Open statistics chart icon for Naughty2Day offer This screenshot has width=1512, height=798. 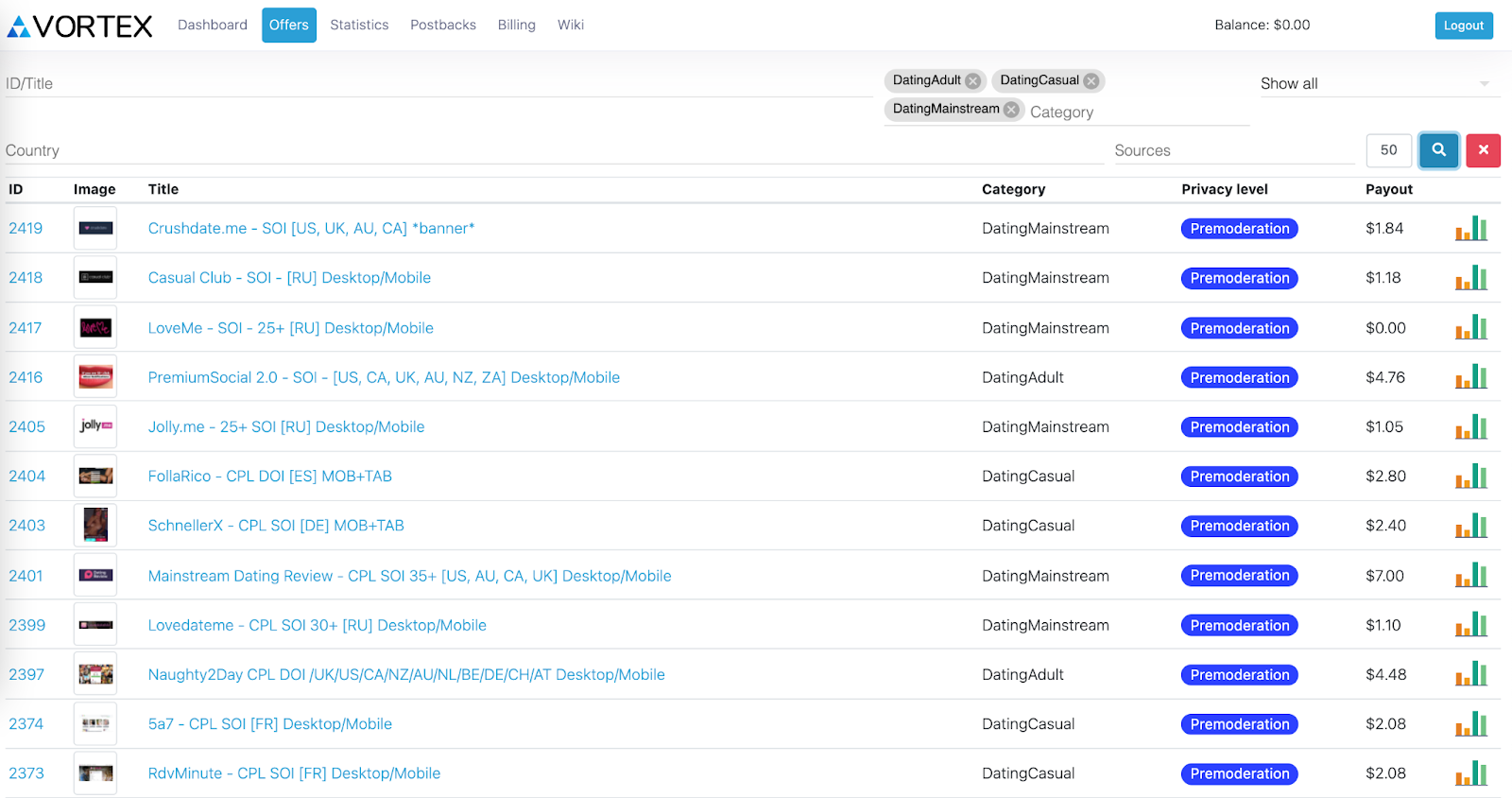pyautogui.click(x=1471, y=674)
